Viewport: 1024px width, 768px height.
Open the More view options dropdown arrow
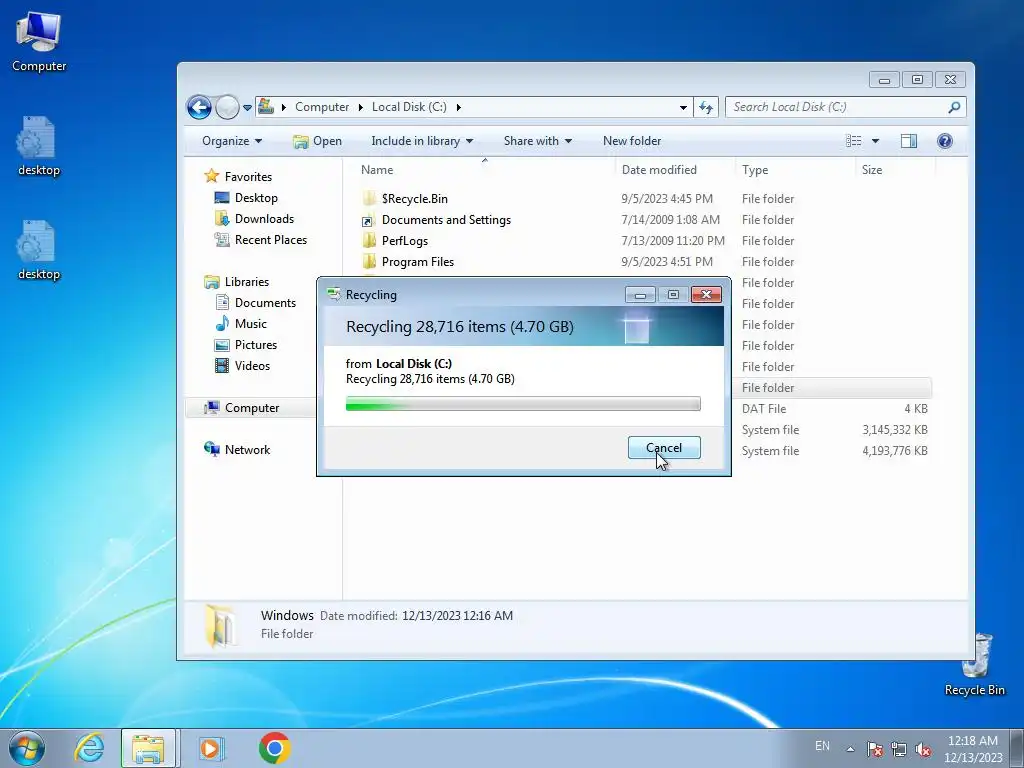point(875,141)
